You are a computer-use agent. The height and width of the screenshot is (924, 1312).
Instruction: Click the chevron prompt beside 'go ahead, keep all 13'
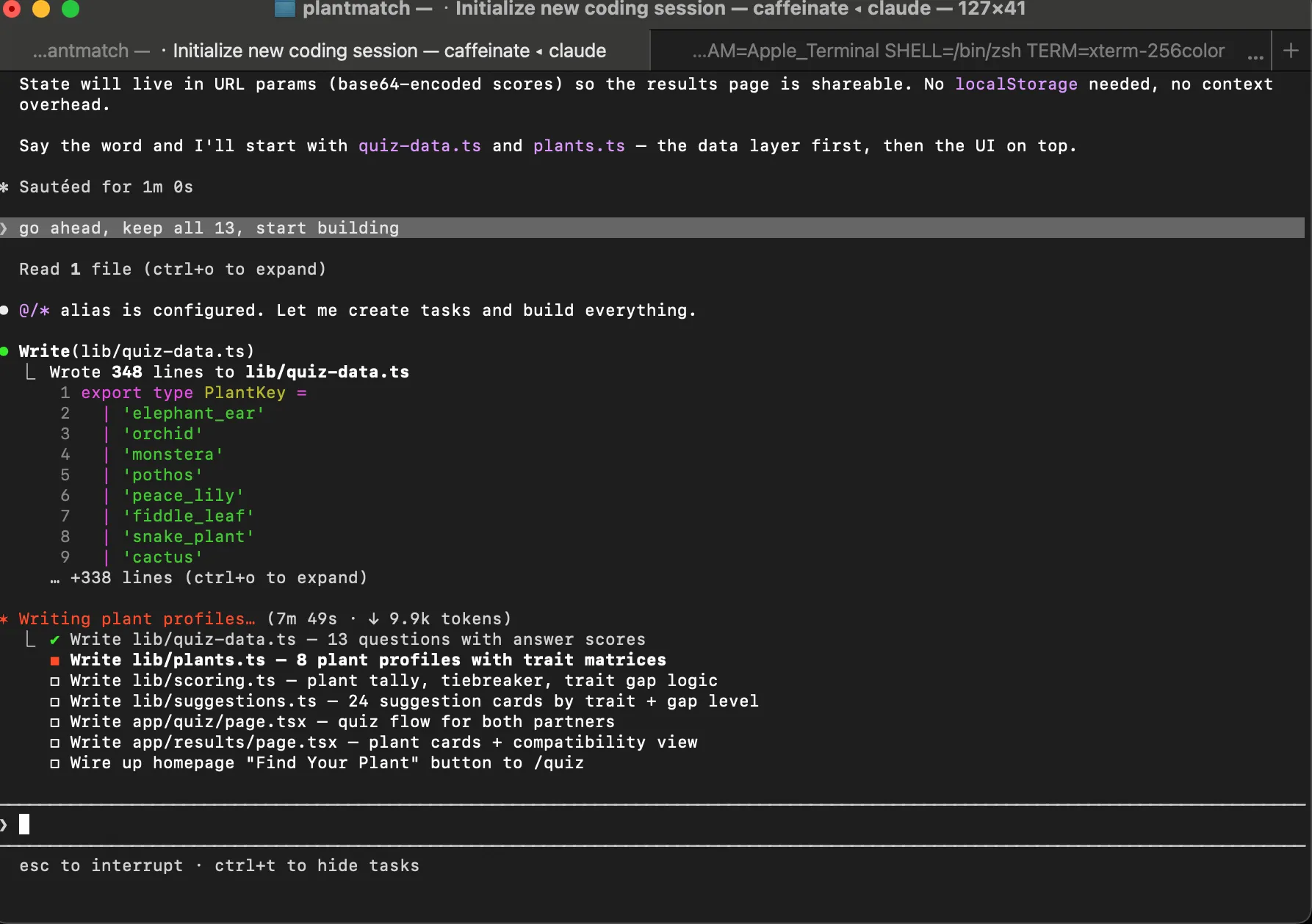coord(4,228)
